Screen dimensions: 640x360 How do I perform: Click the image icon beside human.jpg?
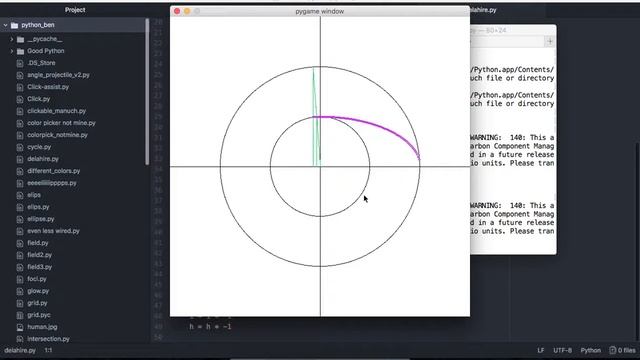[20, 327]
